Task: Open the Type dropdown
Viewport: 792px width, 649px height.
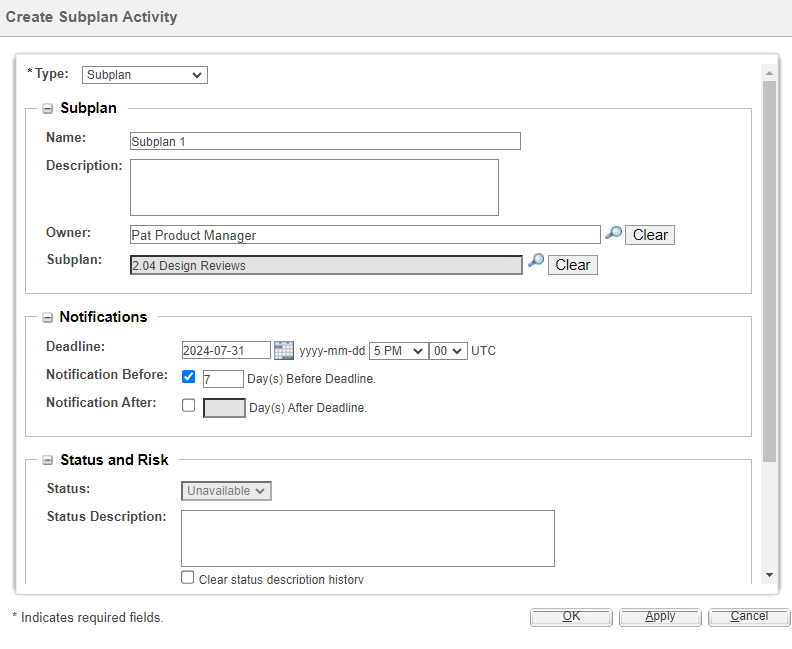Action: pyautogui.click(x=145, y=75)
